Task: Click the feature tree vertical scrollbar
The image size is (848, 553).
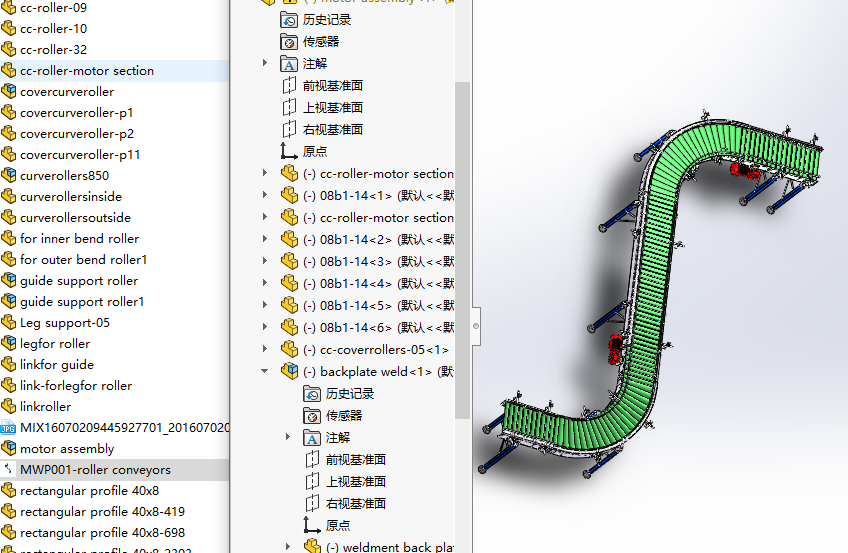Action: pyautogui.click(x=462, y=250)
